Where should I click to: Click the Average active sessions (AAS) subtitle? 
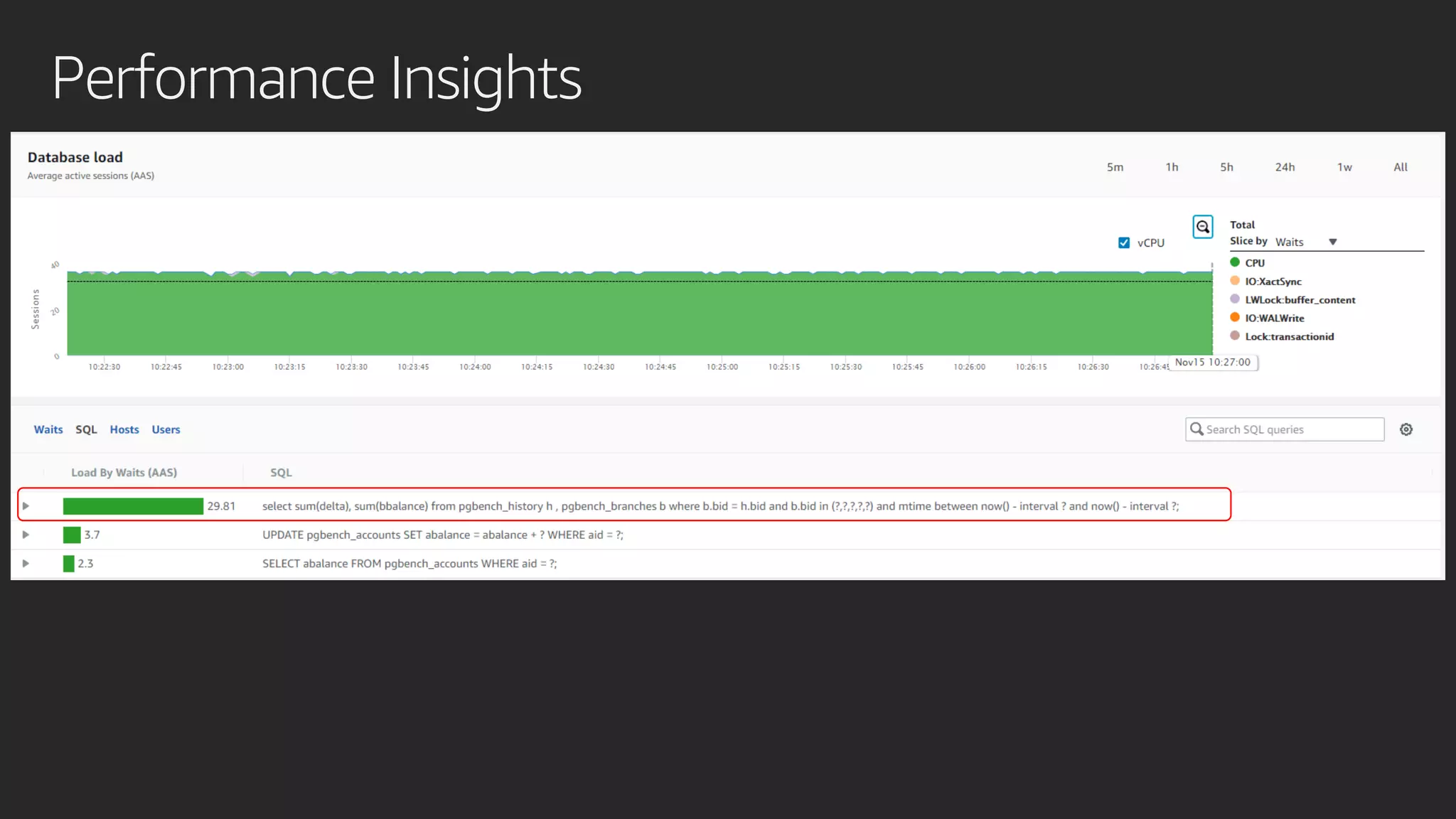click(x=91, y=176)
